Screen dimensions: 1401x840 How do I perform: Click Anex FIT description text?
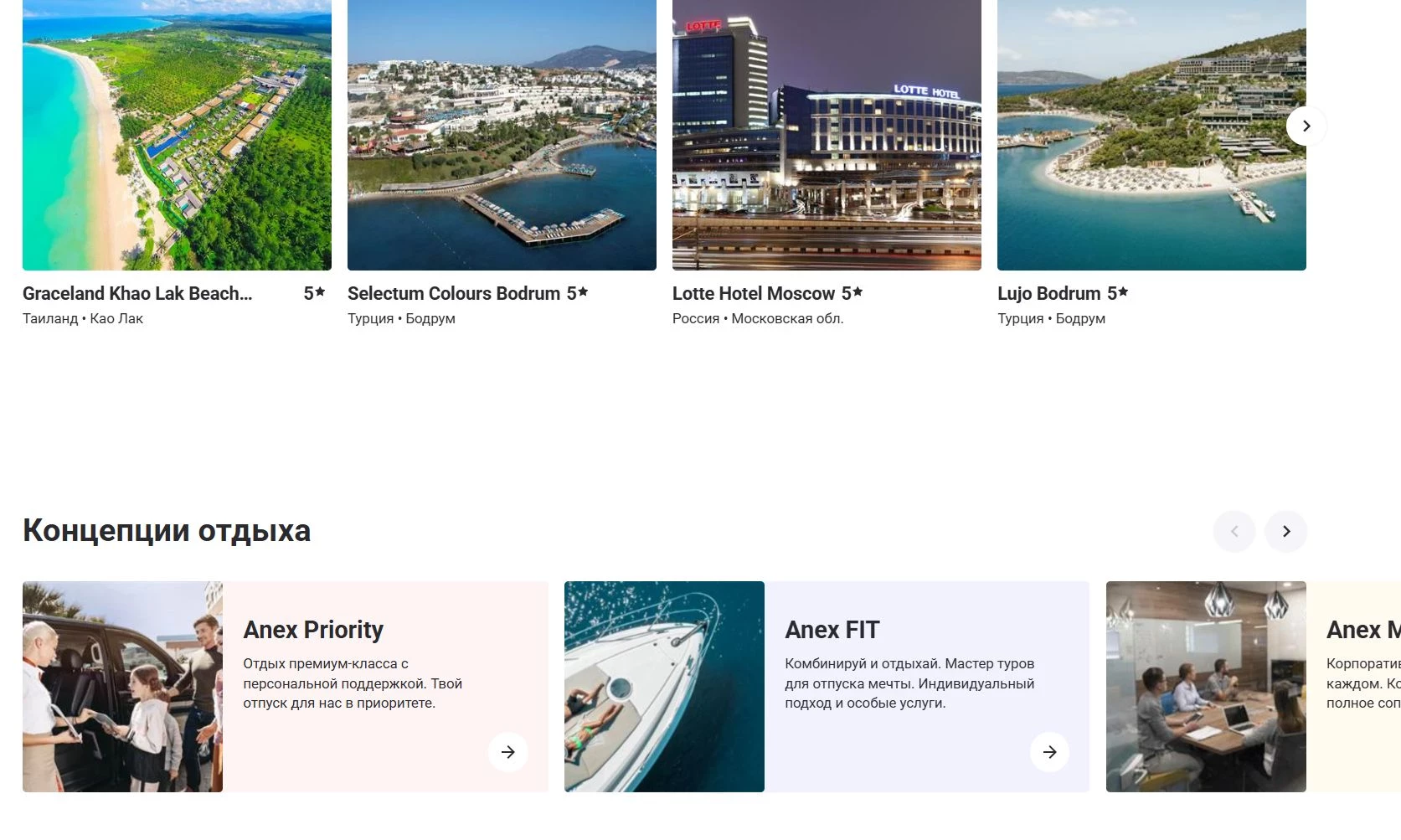tap(909, 683)
